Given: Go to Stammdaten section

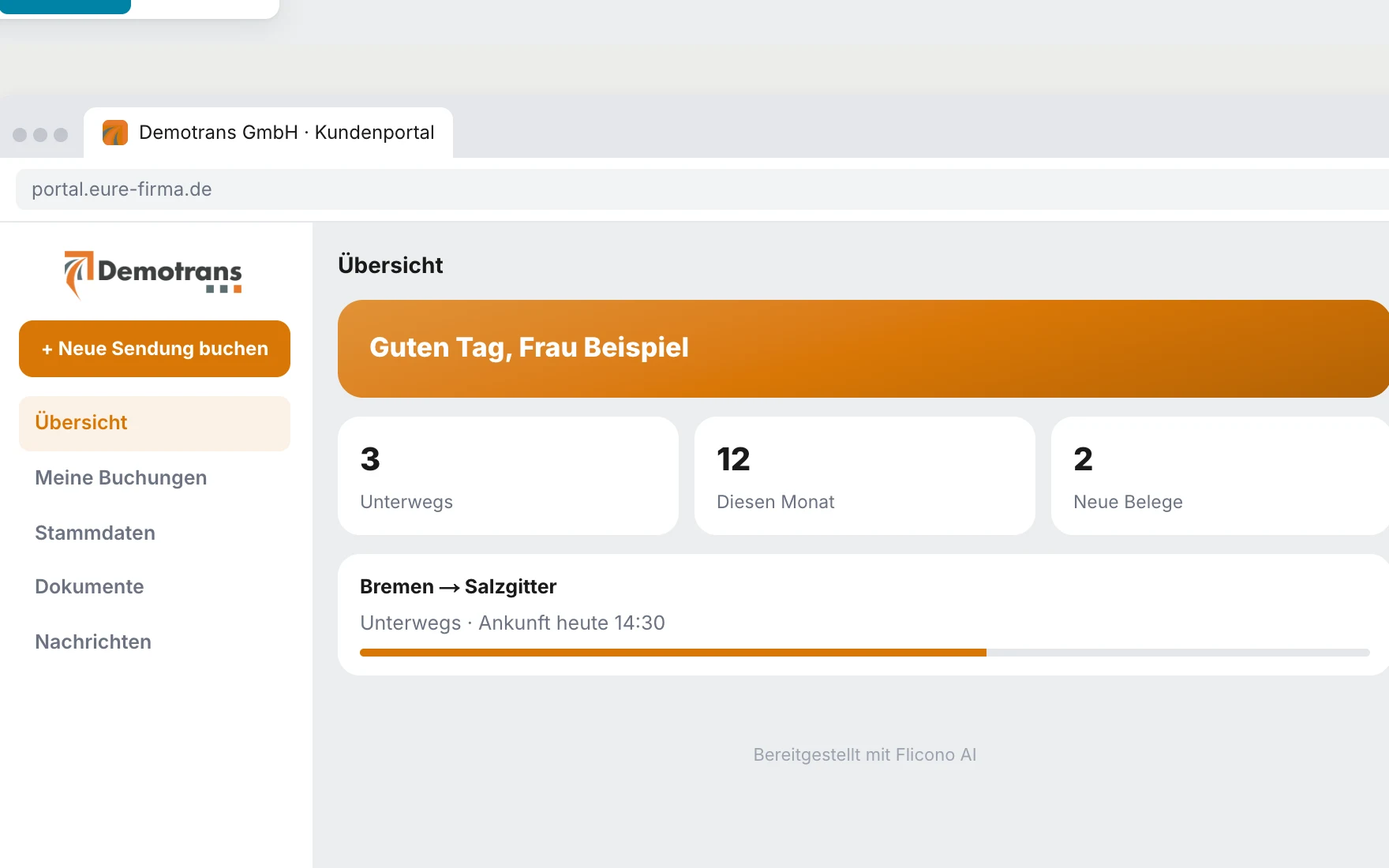Looking at the screenshot, I should click(95, 533).
